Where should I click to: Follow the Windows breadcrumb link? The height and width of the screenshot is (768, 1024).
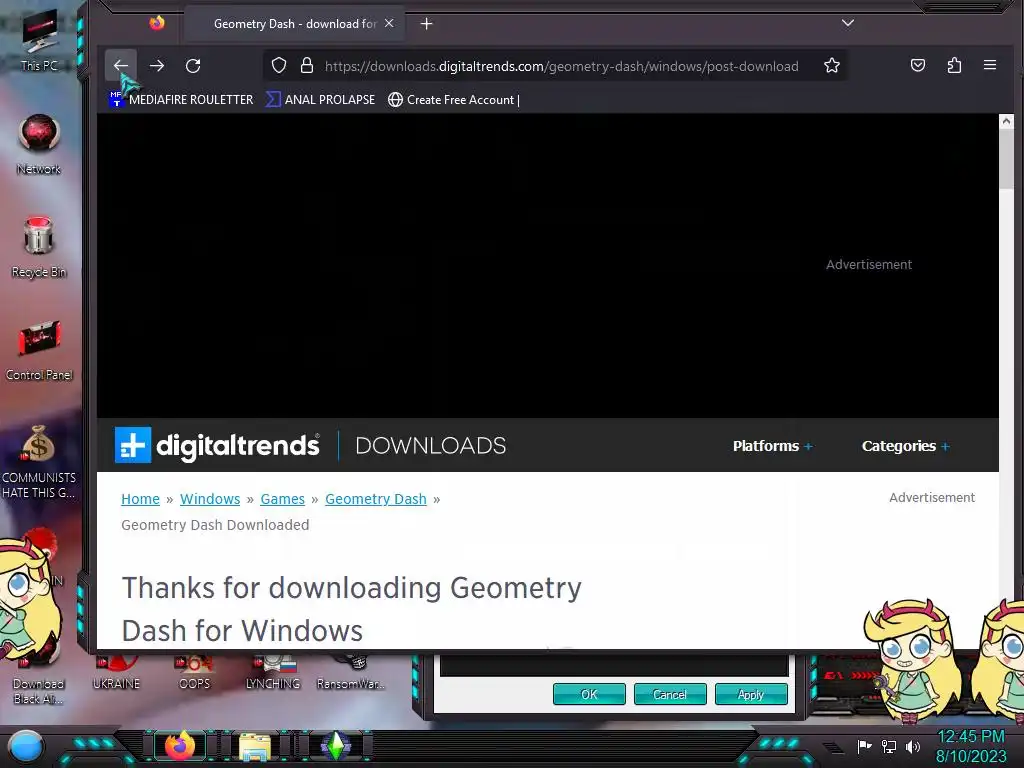210,499
